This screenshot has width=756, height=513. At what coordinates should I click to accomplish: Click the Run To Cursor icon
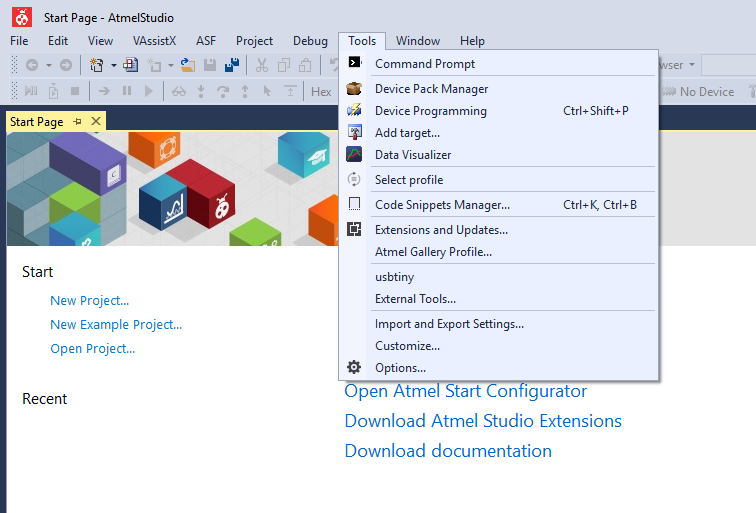click(x=267, y=91)
